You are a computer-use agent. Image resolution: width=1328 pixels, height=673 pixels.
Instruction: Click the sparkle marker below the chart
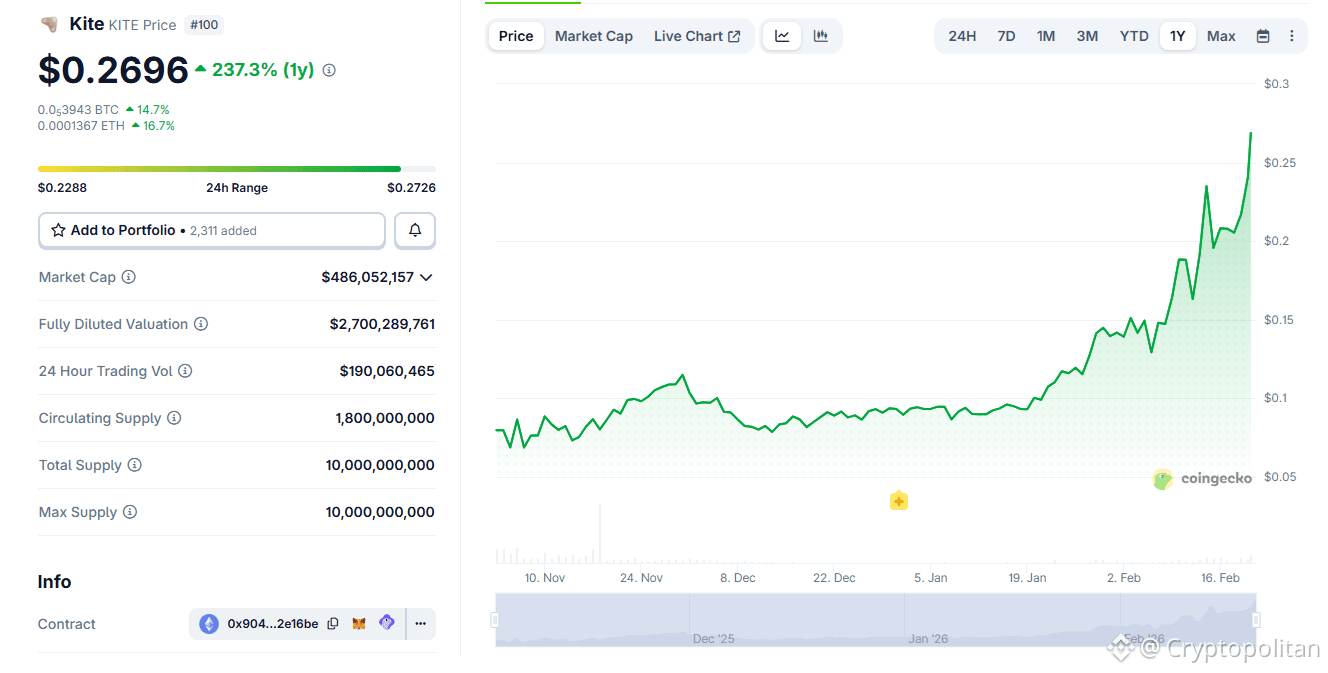(898, 500)
